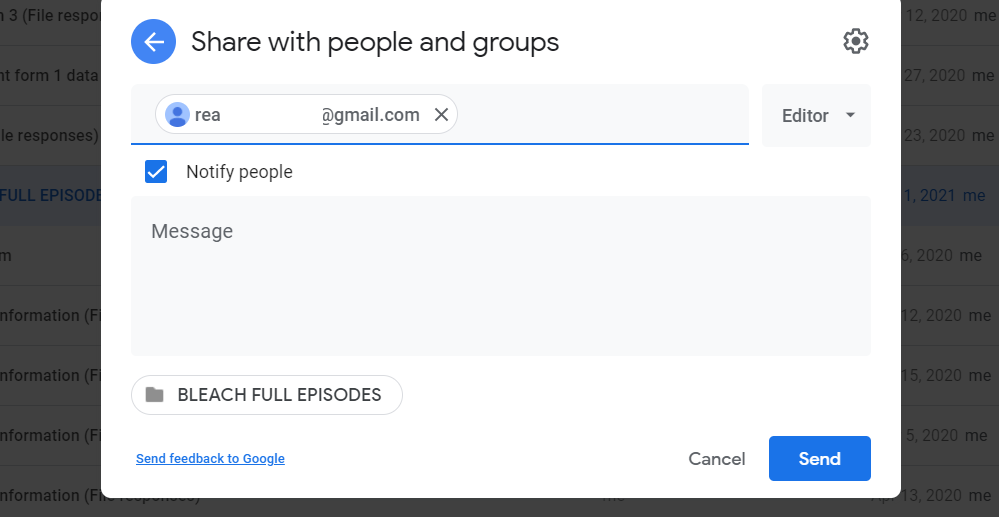Click the Notify people label text
Image resolution: width=999 pixels, height=517 pixels.
239,172
